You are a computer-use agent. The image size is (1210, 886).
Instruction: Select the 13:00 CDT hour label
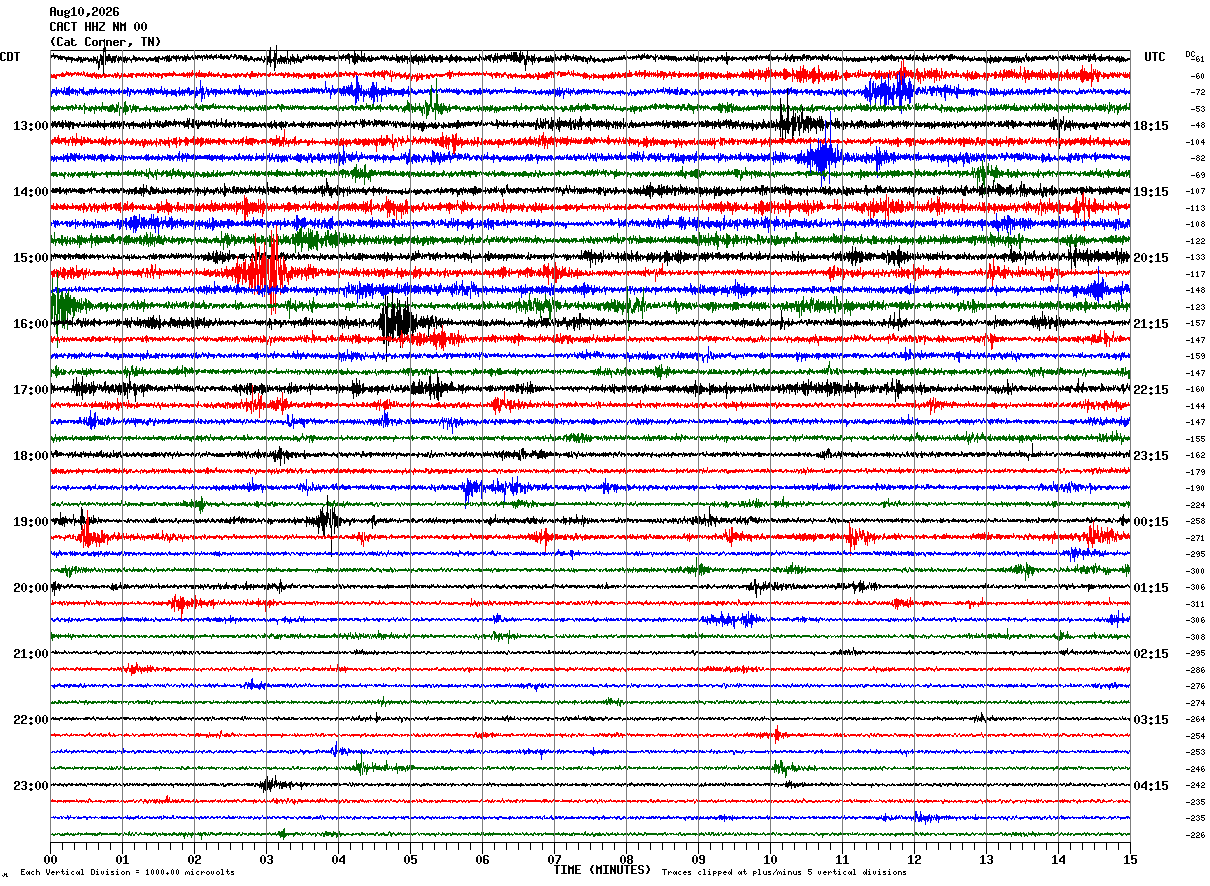31,126
